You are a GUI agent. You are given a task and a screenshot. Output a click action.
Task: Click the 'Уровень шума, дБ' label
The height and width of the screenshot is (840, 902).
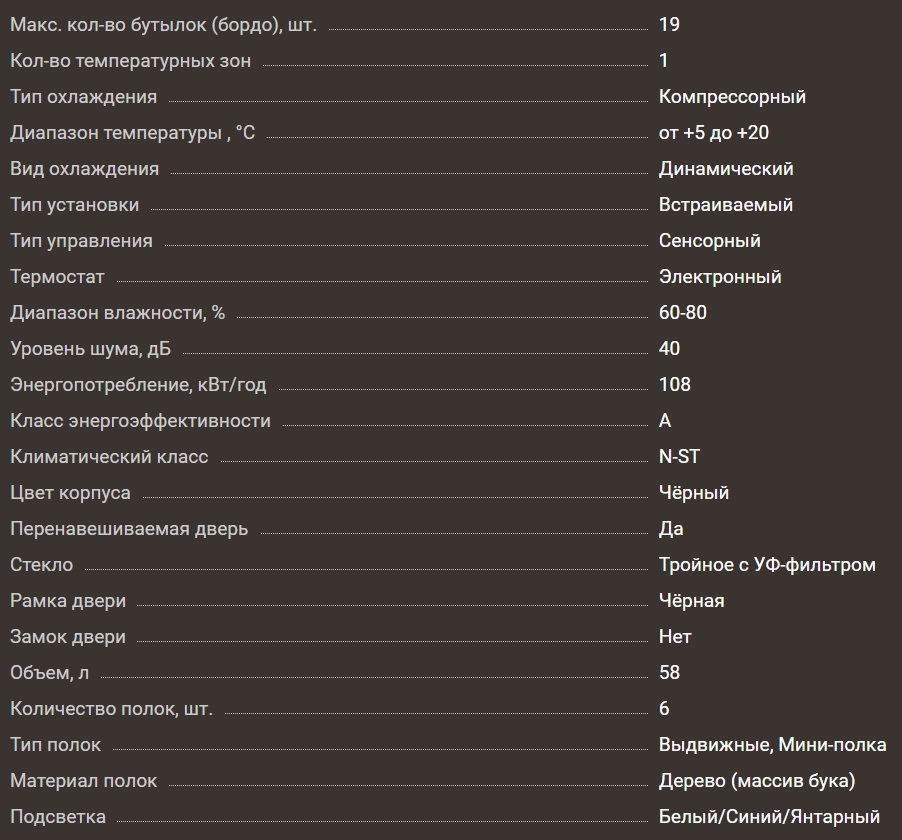coord(97,349)
